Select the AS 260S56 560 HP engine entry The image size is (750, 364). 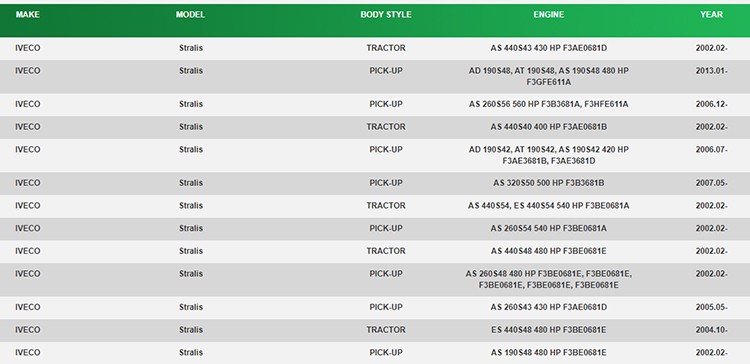point(549,104)
